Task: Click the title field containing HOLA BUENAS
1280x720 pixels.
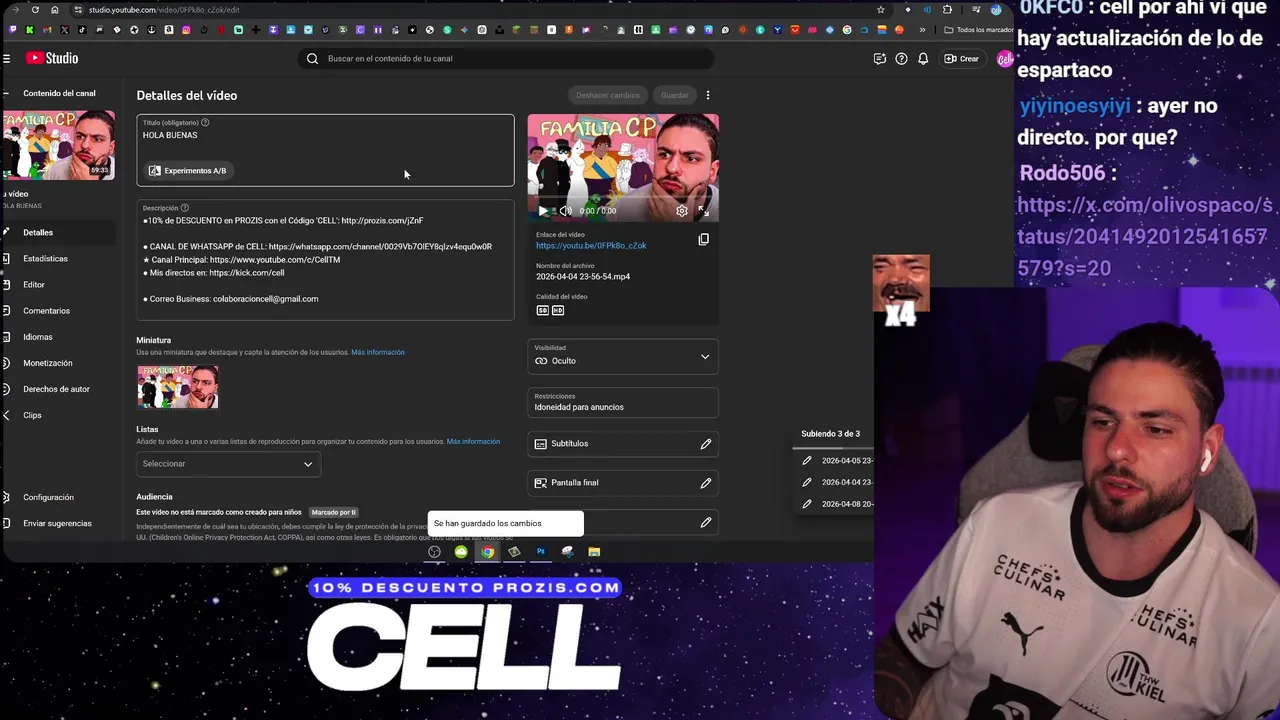Action: (325, 150)
